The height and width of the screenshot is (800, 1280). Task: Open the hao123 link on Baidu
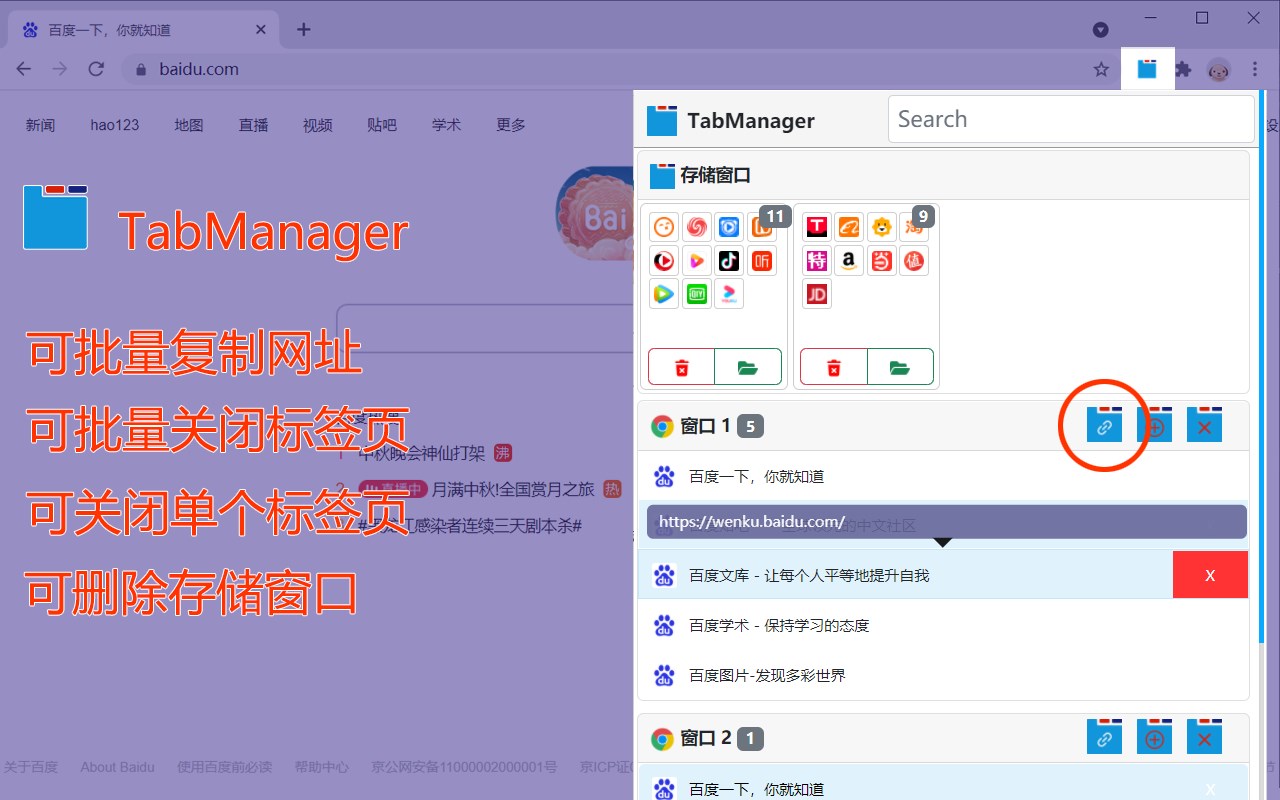114,125
